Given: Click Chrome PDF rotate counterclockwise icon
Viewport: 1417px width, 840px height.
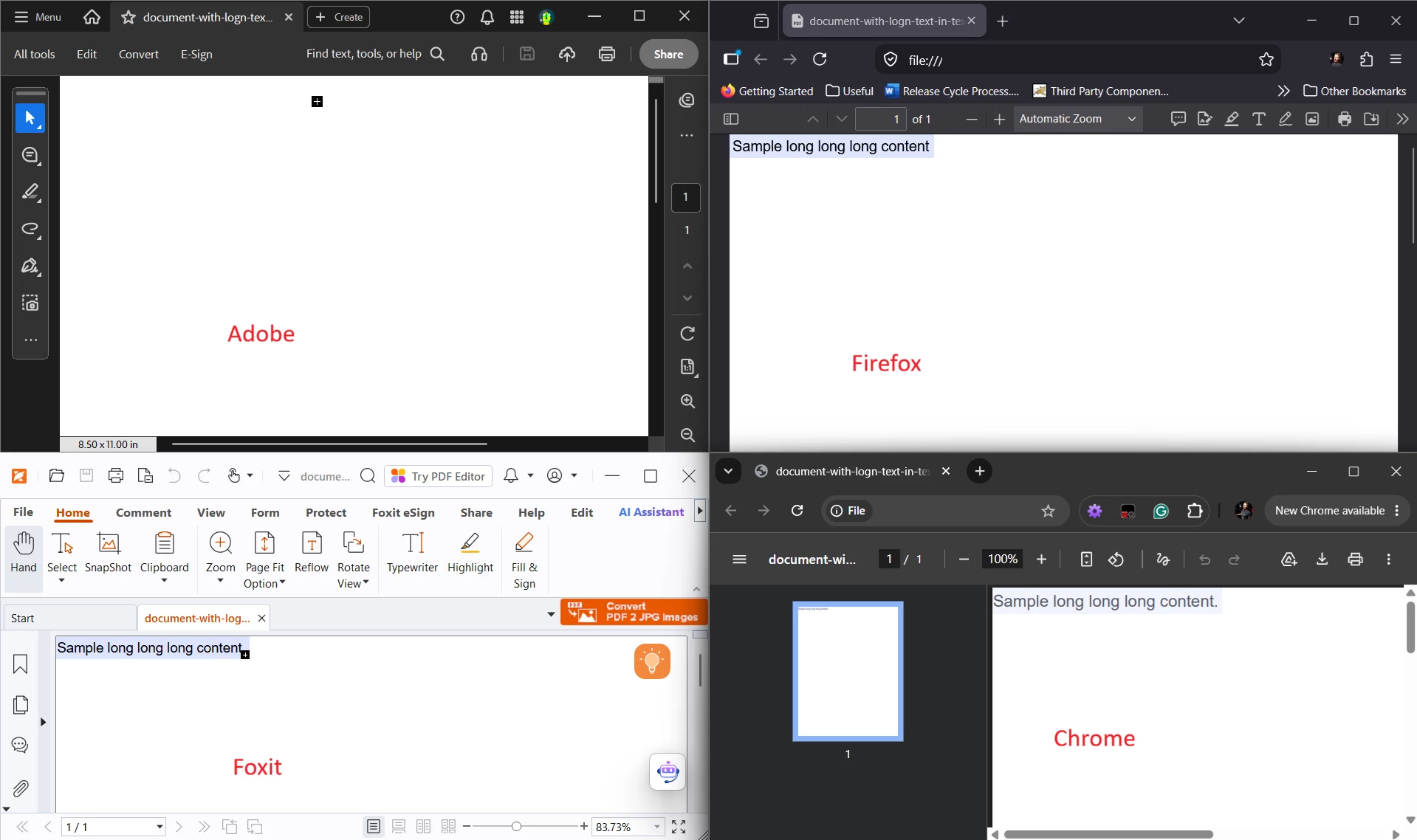Looking at the screenshot, I should tap(1116, 560).
